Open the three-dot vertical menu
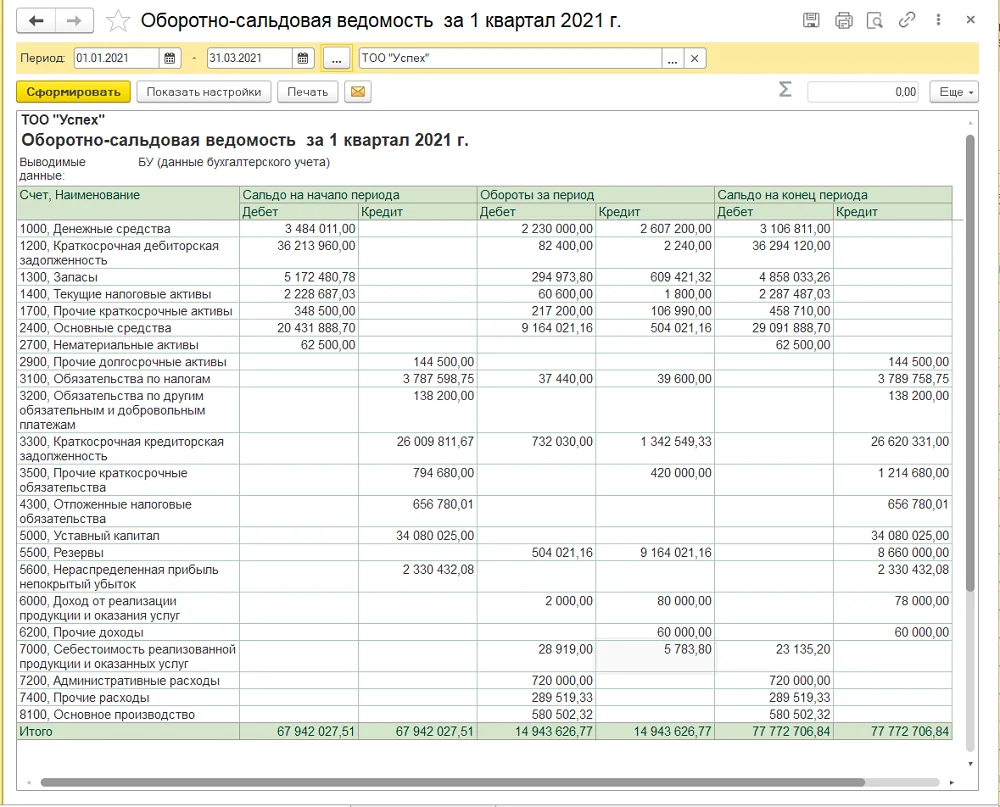1000x807 pixels. 938,20
